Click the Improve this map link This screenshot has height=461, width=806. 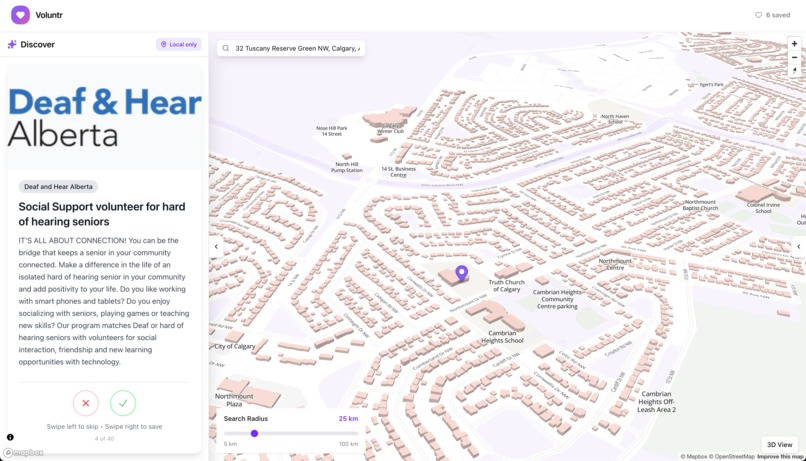pyautogui.click(x=780, y=456)
